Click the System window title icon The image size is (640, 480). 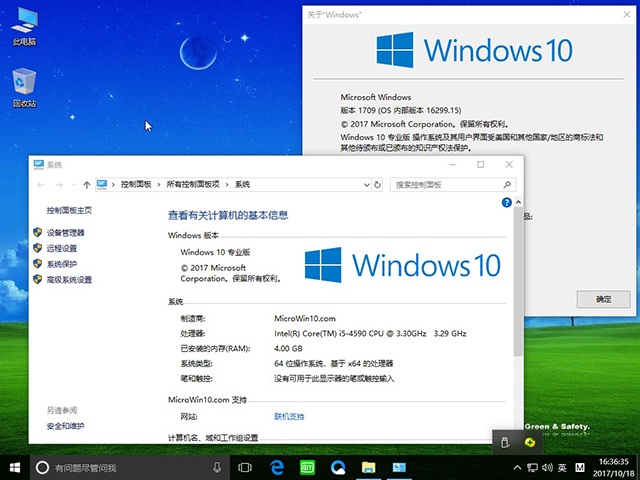click(38, 164)
